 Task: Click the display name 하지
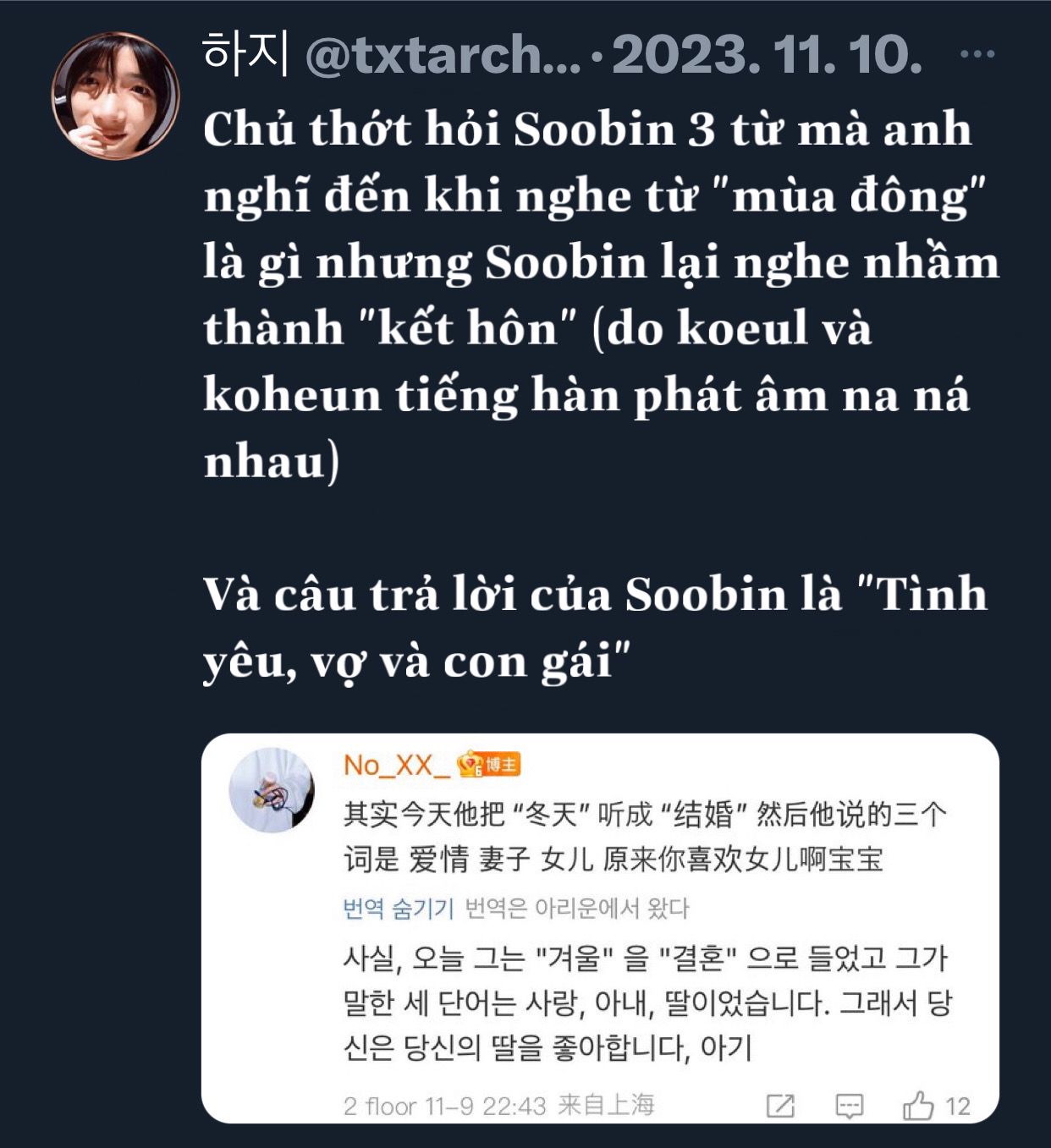click(x=246, y=53)
